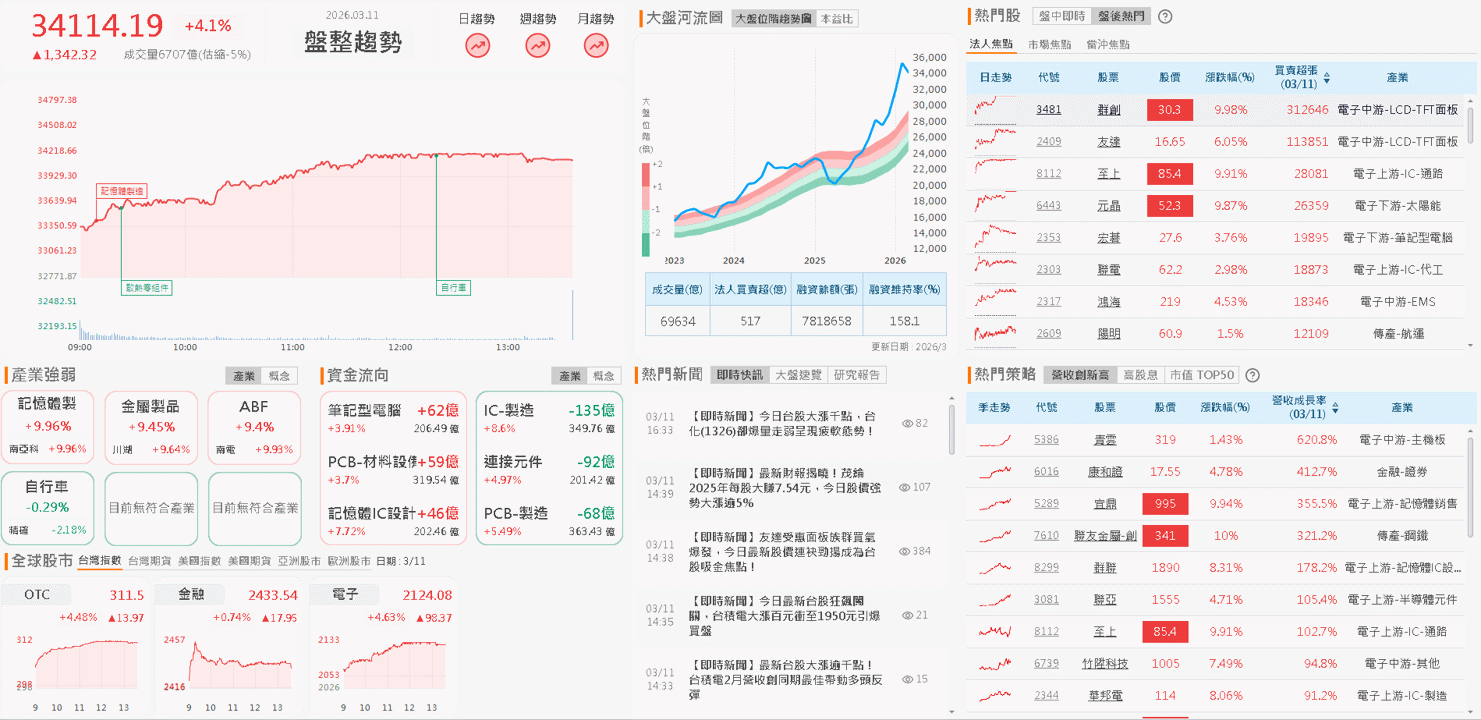This screenshot has width=1481, height=720.
Task: Open the 陽明 stock link
Action: [x=1108, y=333]
